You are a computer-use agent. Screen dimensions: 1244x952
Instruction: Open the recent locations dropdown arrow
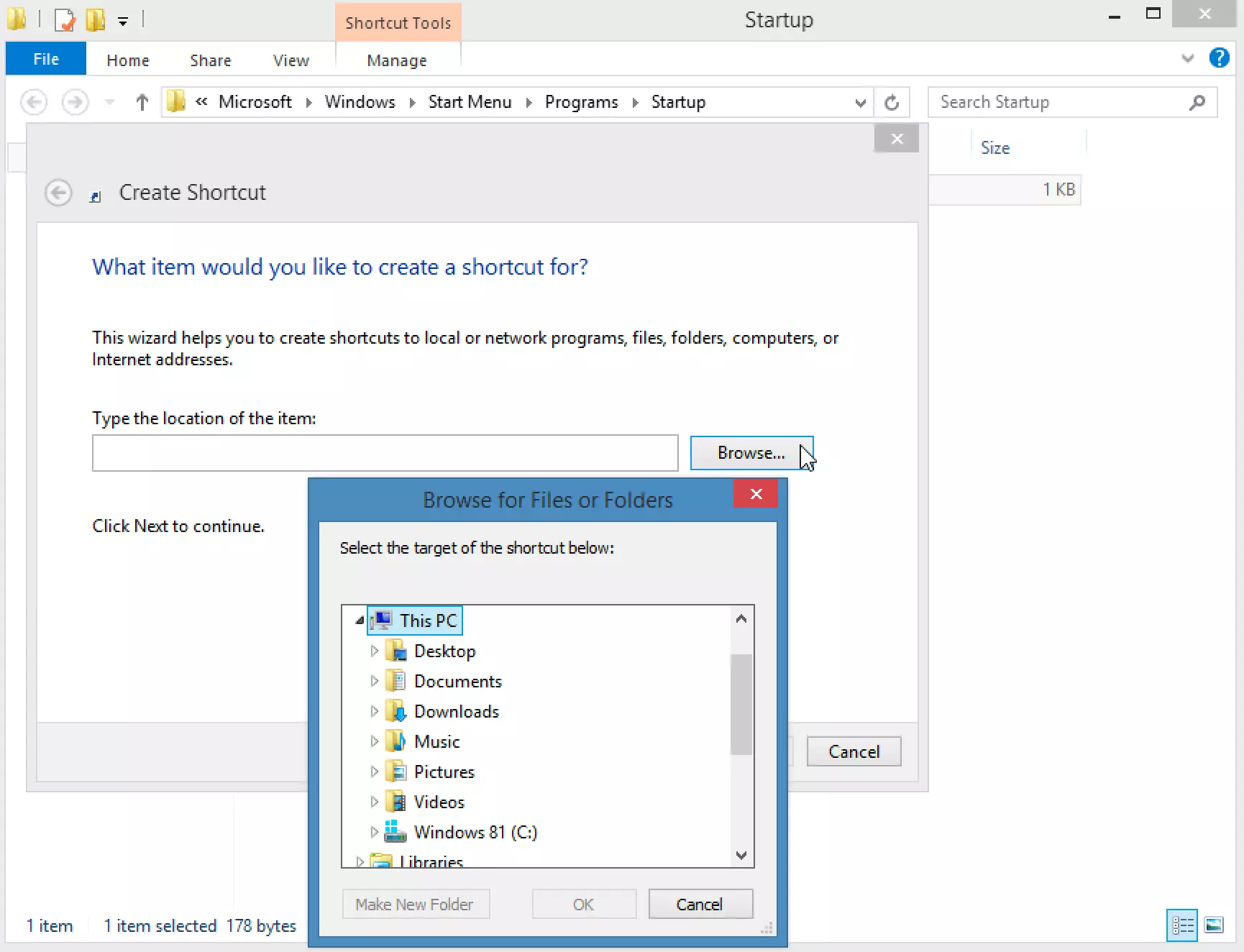coord(110,102)
